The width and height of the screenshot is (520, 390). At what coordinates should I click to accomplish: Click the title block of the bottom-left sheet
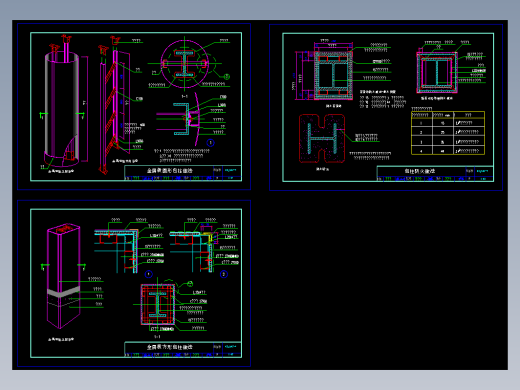click(183, 350)
